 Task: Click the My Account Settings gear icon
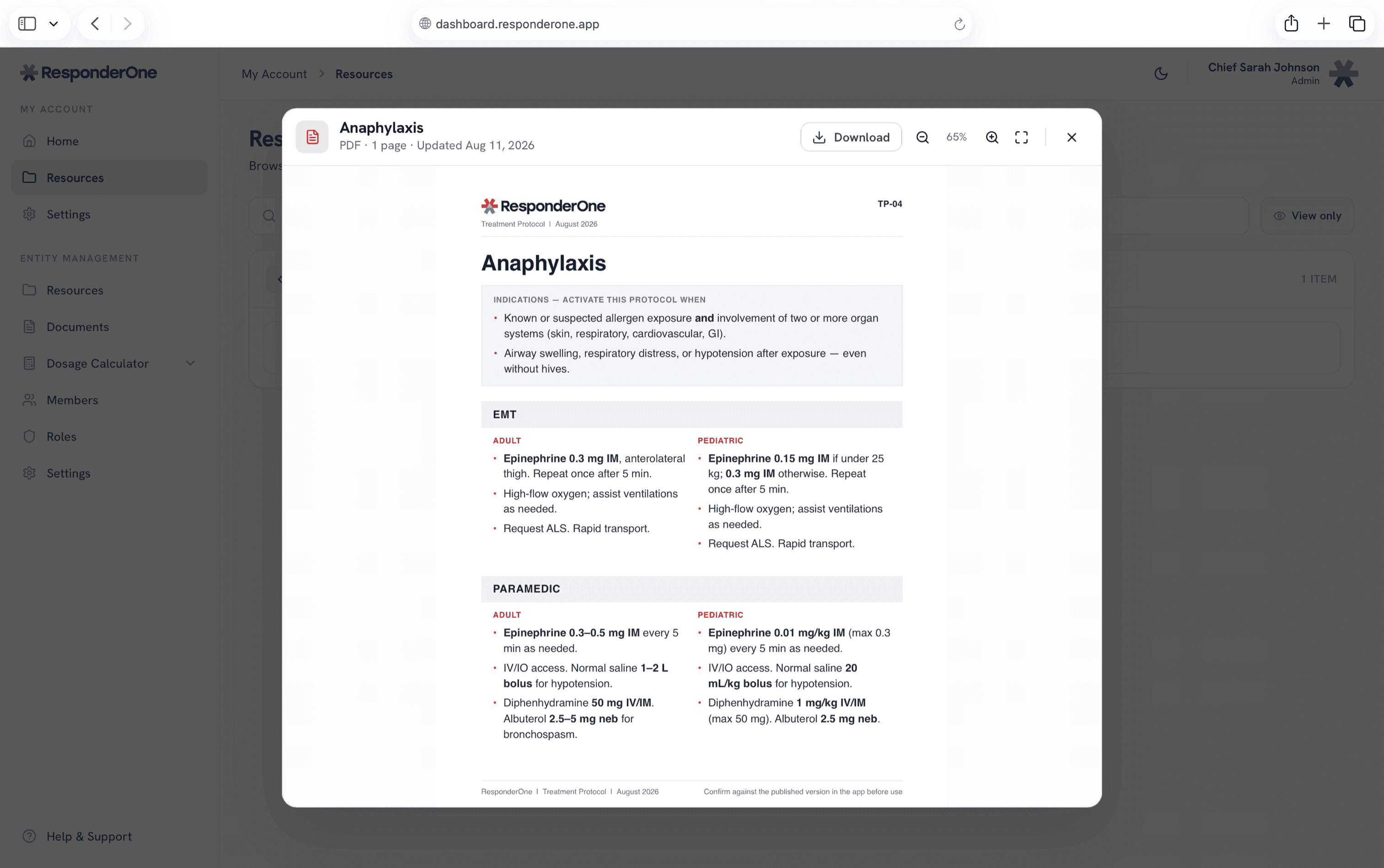(29, 214)
